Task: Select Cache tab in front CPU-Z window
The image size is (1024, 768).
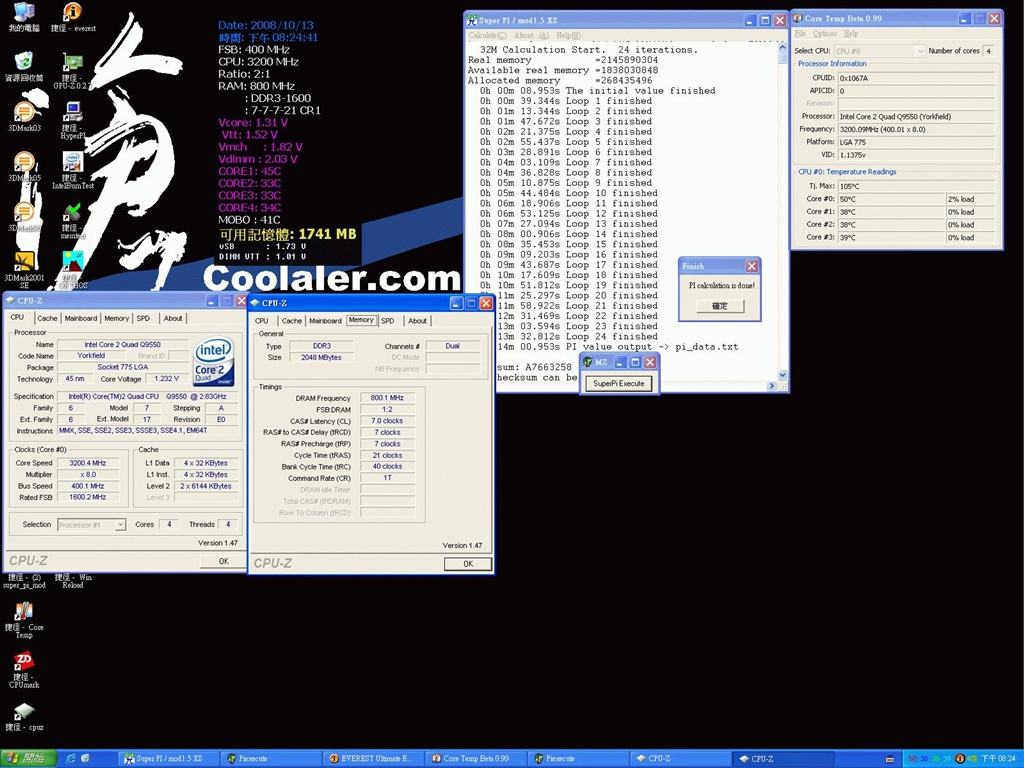Action: tap(291, 321)
